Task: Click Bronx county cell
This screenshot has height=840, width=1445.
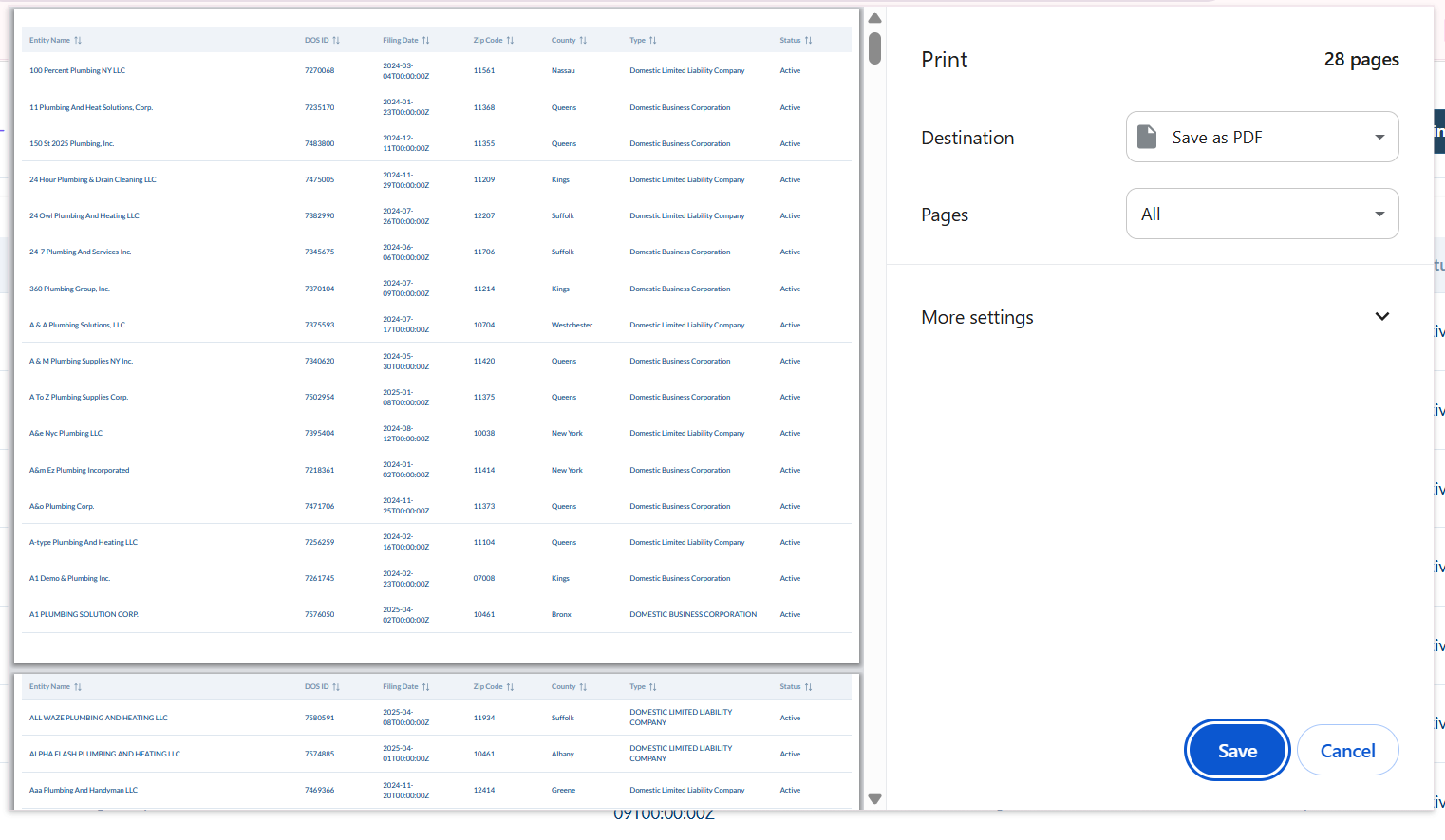Action: point(561,614)
